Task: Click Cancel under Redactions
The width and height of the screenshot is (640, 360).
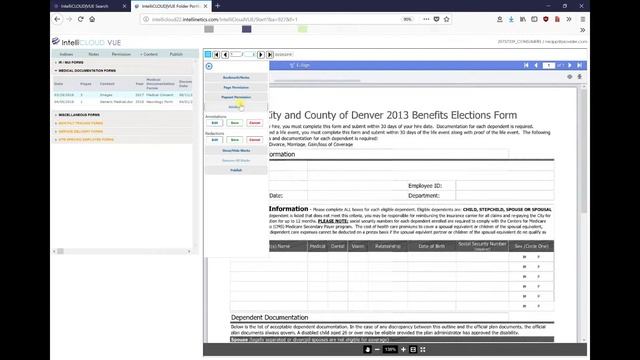Action: 255,140
